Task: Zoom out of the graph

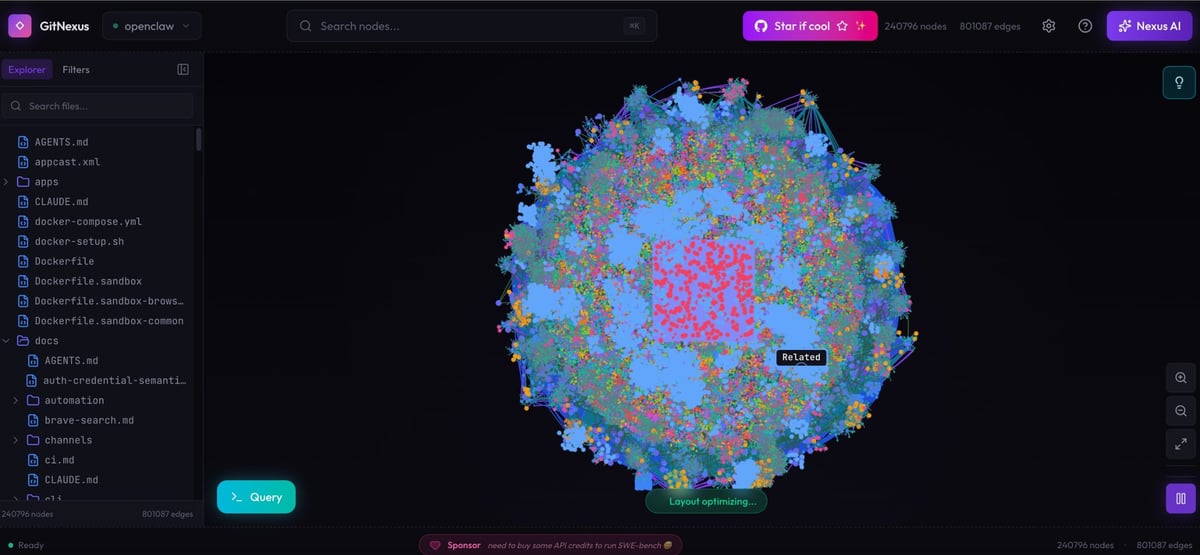Action: tap(1181, 411)
